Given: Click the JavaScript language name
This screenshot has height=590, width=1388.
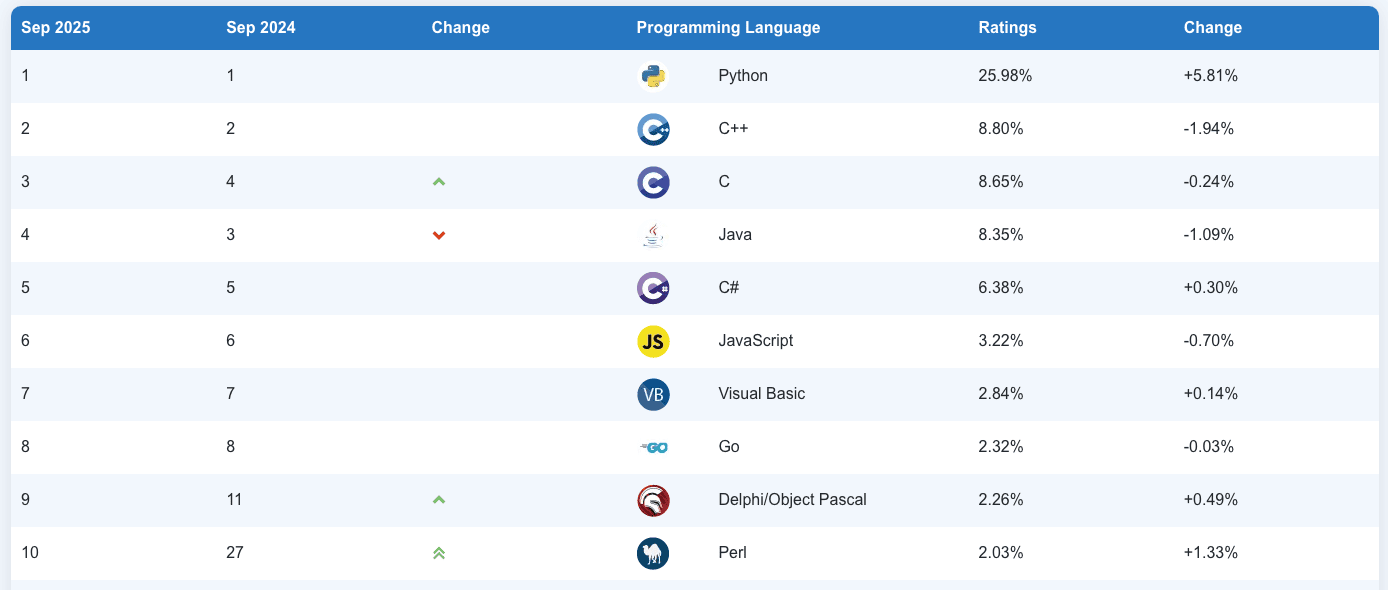Looking at the screenshot, I should pyautogui.click(x=755, y=341).
